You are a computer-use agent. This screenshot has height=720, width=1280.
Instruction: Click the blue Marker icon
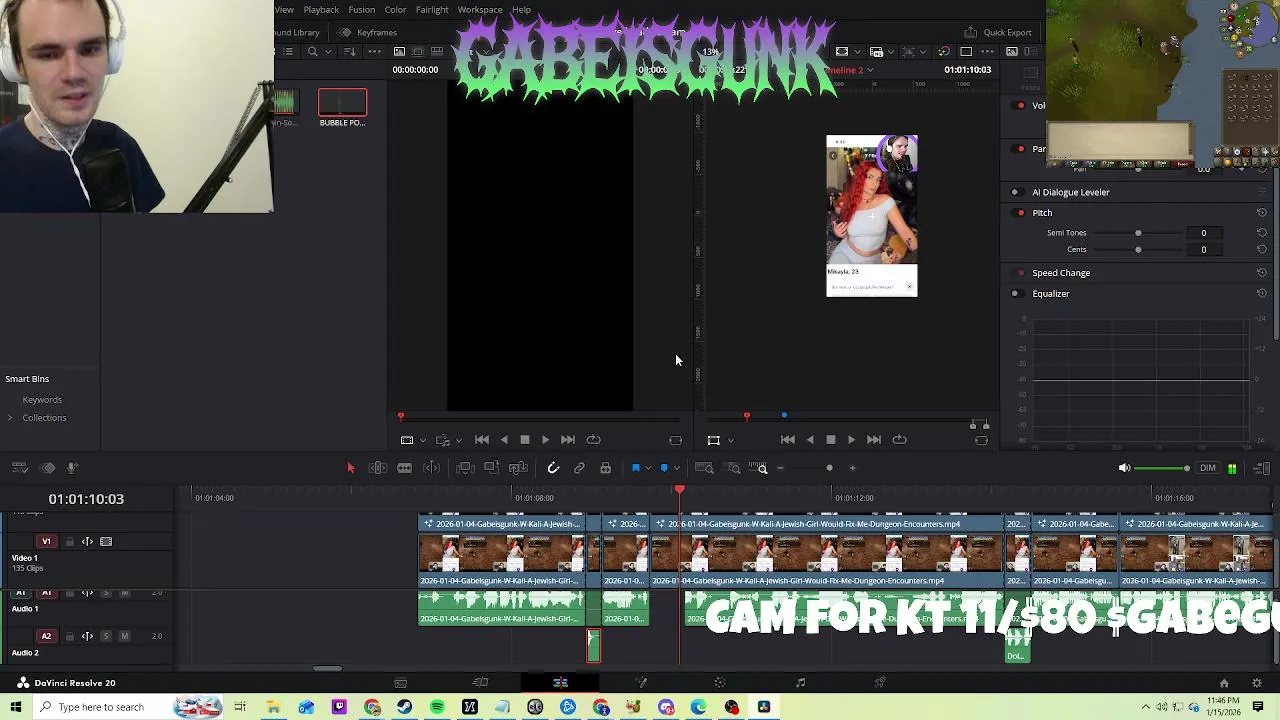(664, 468)
